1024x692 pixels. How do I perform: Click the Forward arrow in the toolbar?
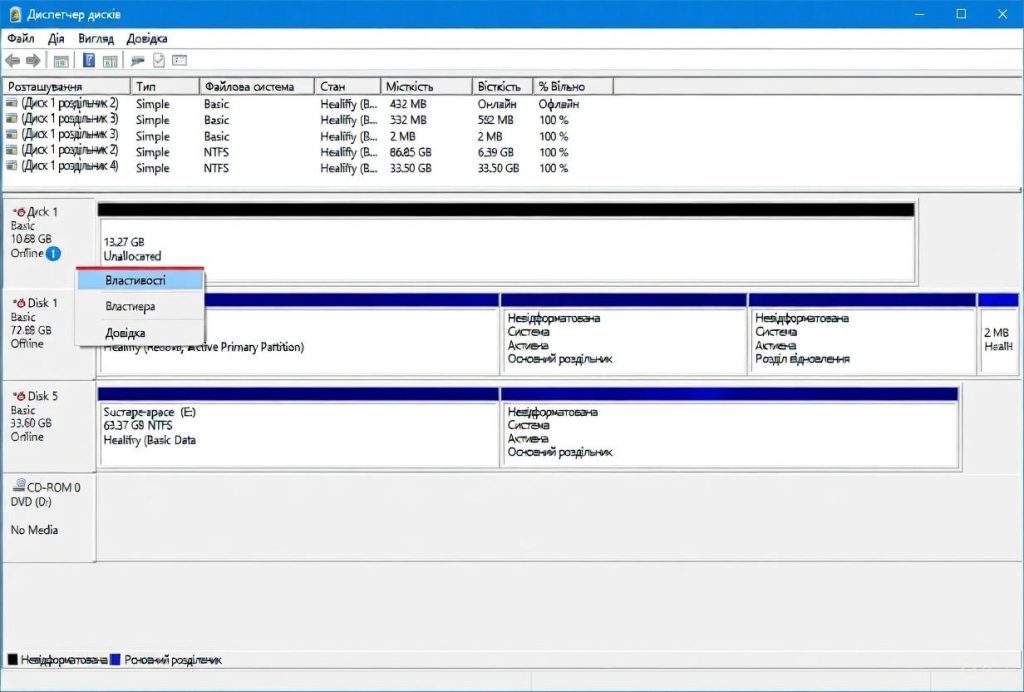coord(32,61)
